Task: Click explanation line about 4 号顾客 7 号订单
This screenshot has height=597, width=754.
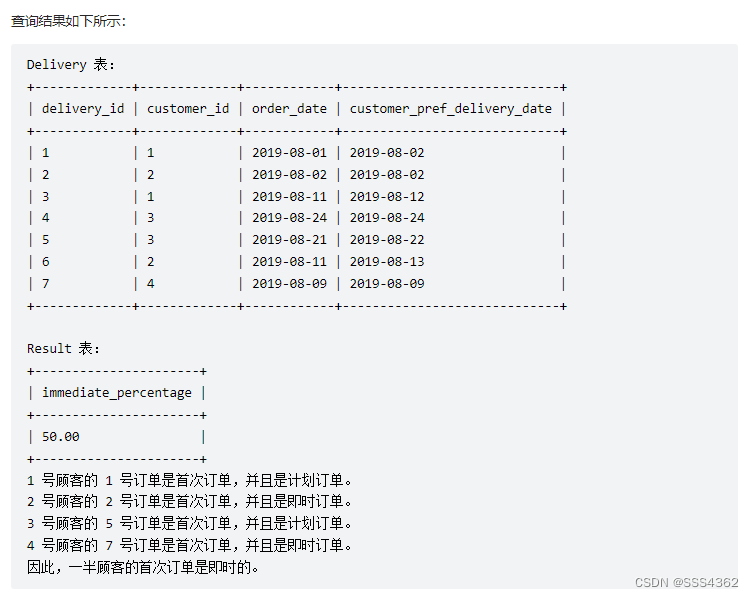Action: tap(189, 546)
